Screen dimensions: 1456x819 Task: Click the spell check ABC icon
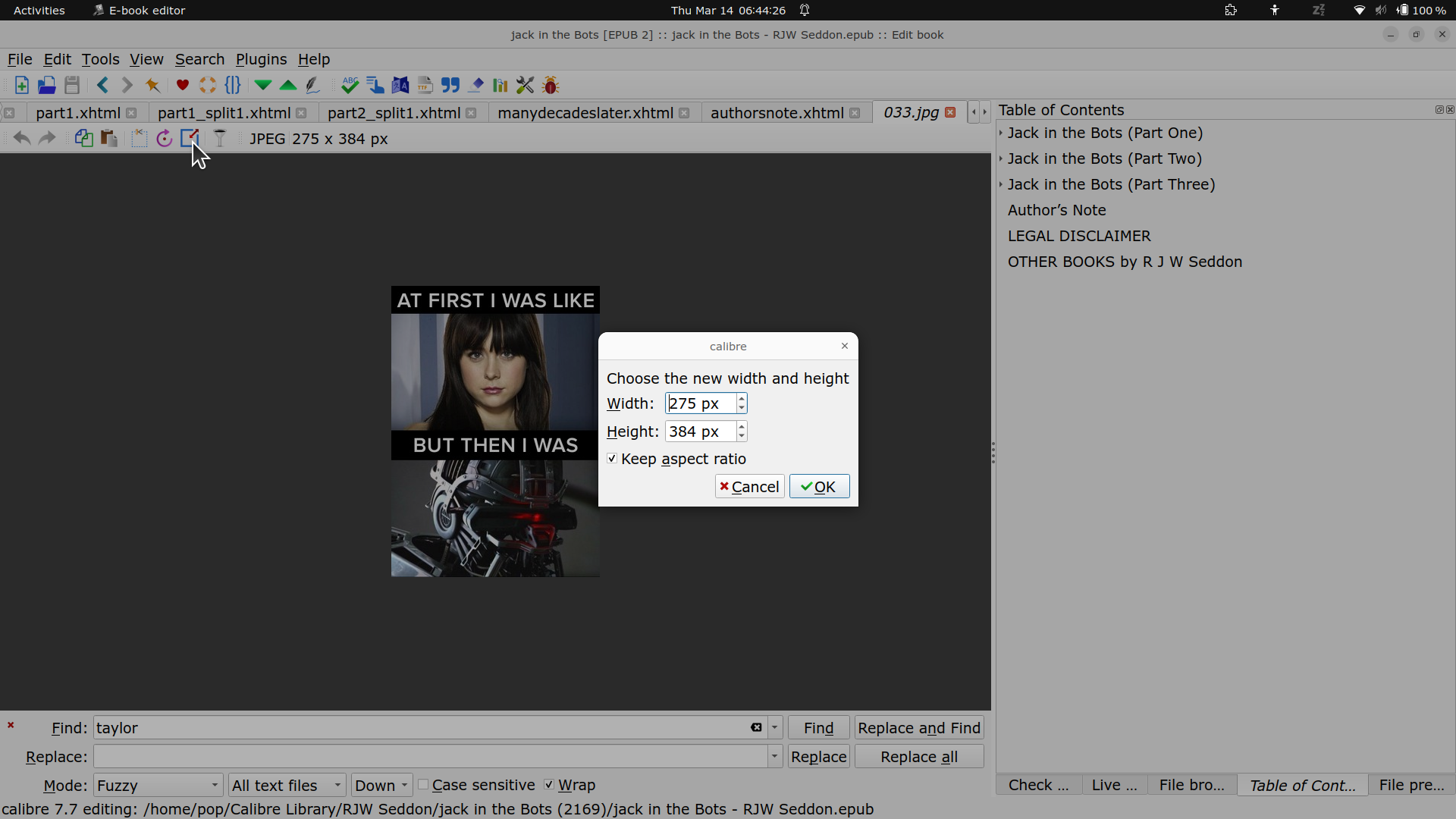350,85
